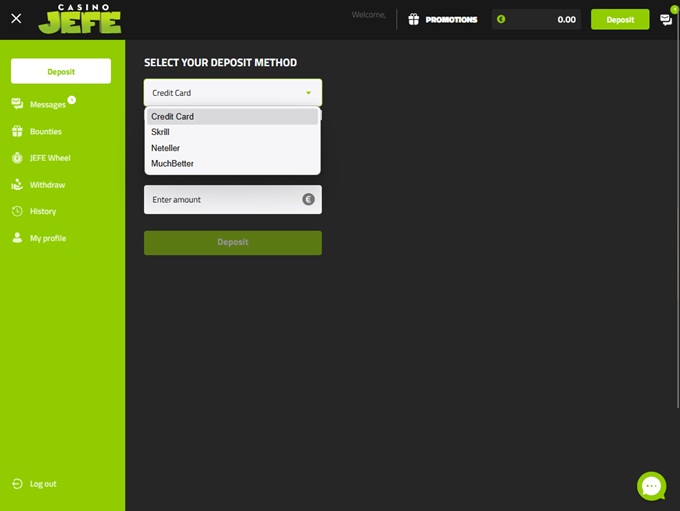Open Promotions via gift icon

pos(414,19)
